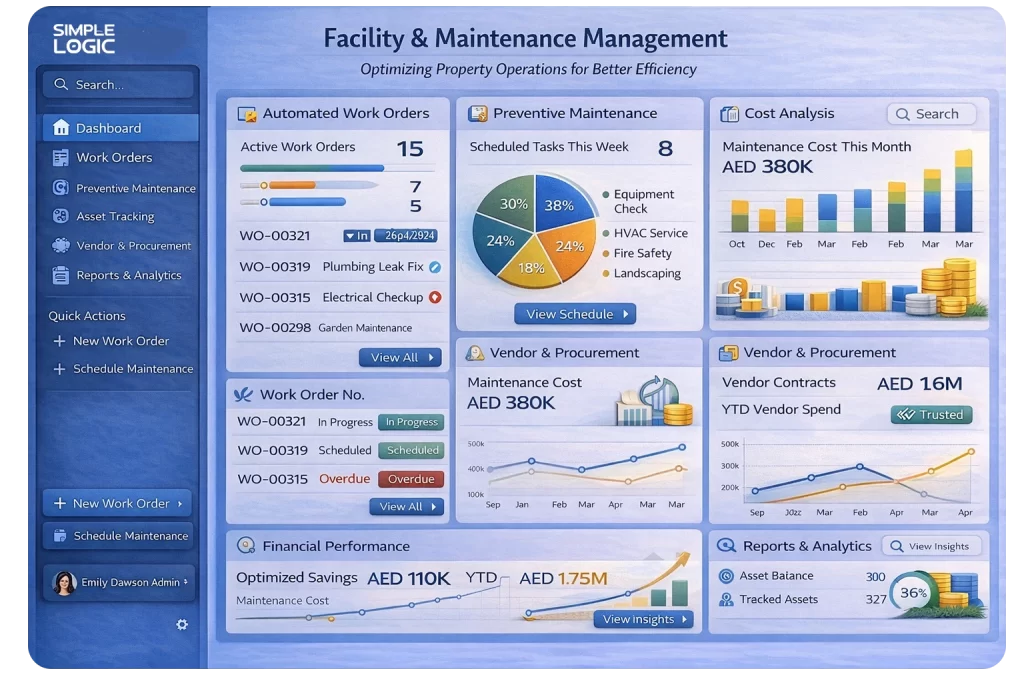
Task: Click the Reports & Analytics sidebar icon
Action: [x=61, y=275]
